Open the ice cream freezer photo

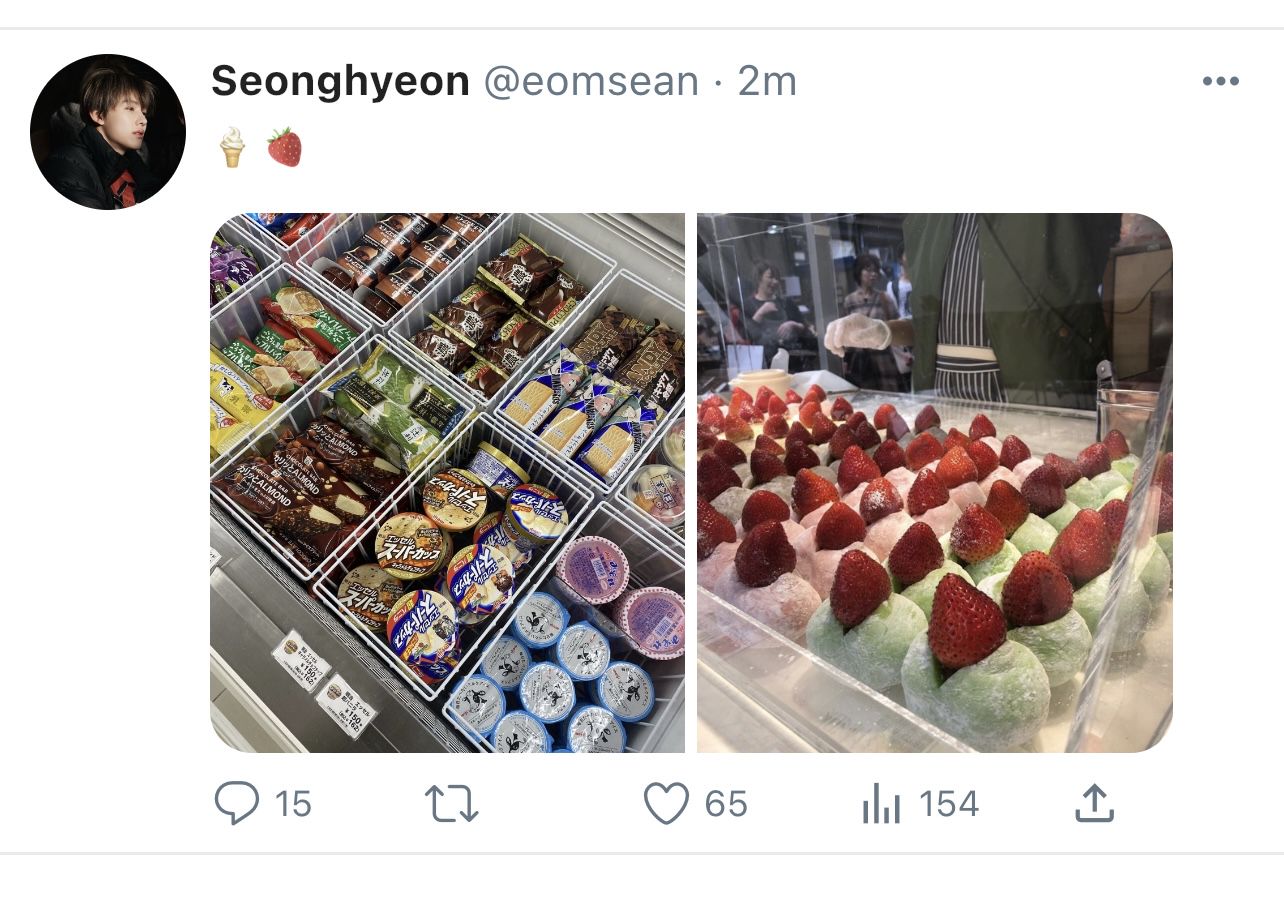pyautogui.click(x=447, y=482)
